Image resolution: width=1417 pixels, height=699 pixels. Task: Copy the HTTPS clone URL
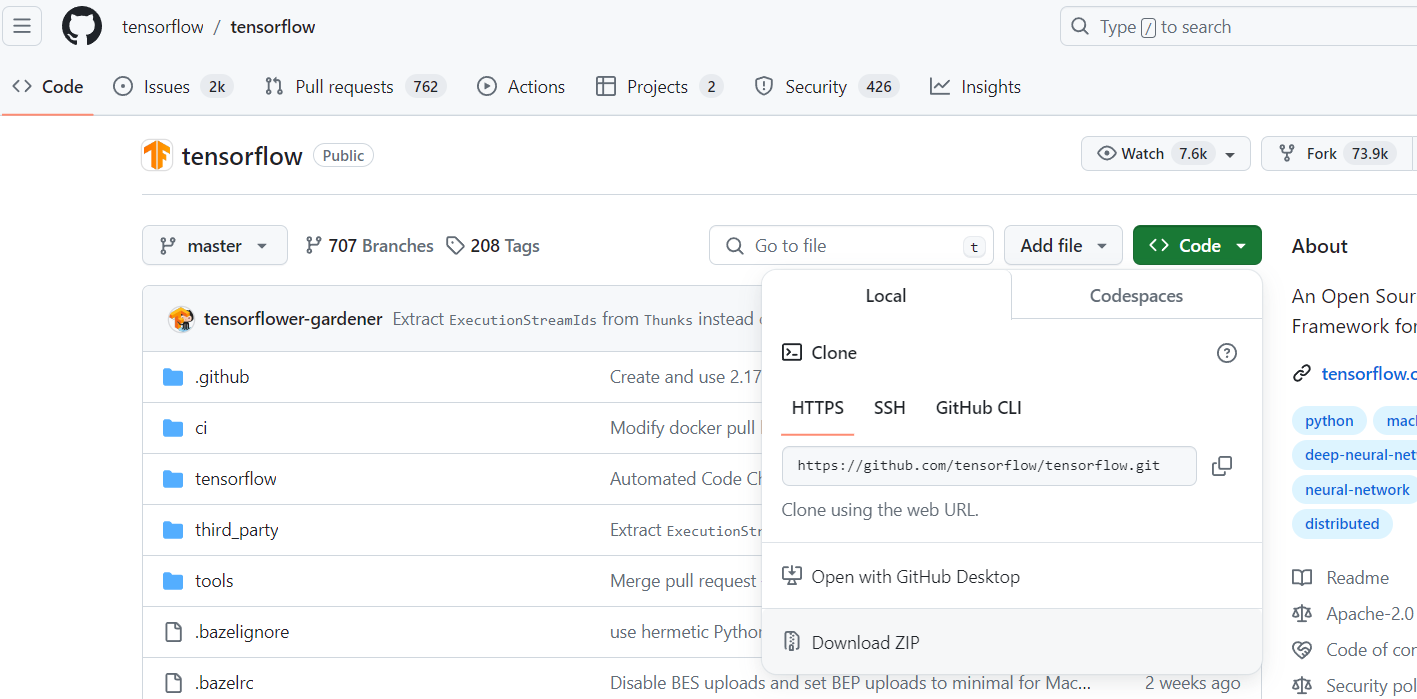click(x=1221, y=466)
